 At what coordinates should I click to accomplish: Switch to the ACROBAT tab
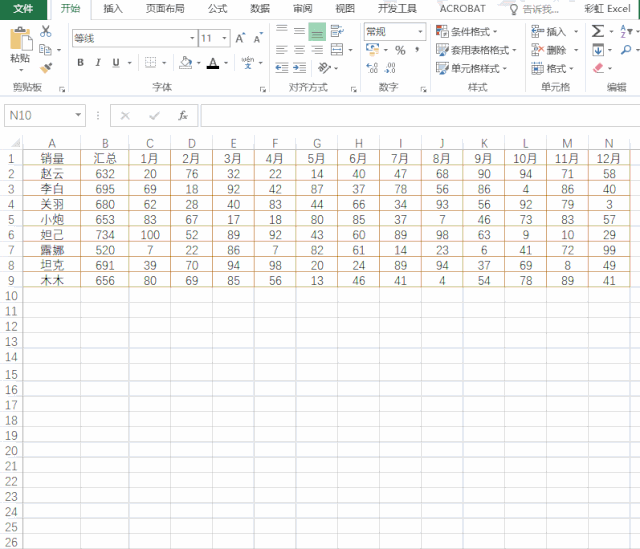click(x=462, y=9)
